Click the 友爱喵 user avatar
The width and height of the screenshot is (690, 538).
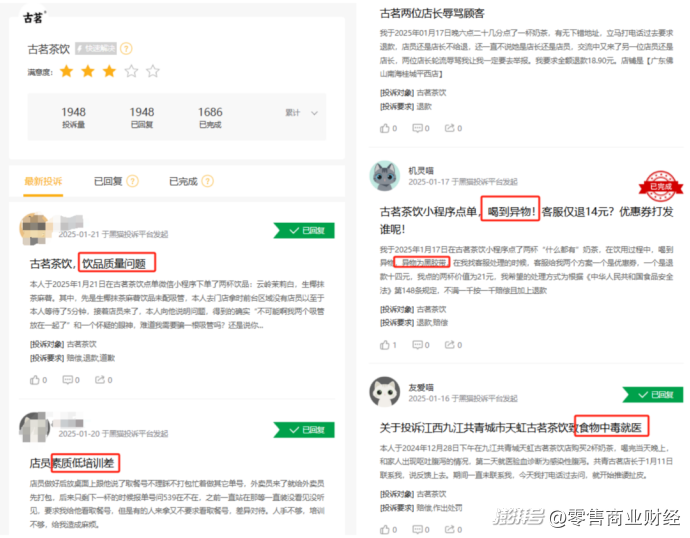[385, 391]
